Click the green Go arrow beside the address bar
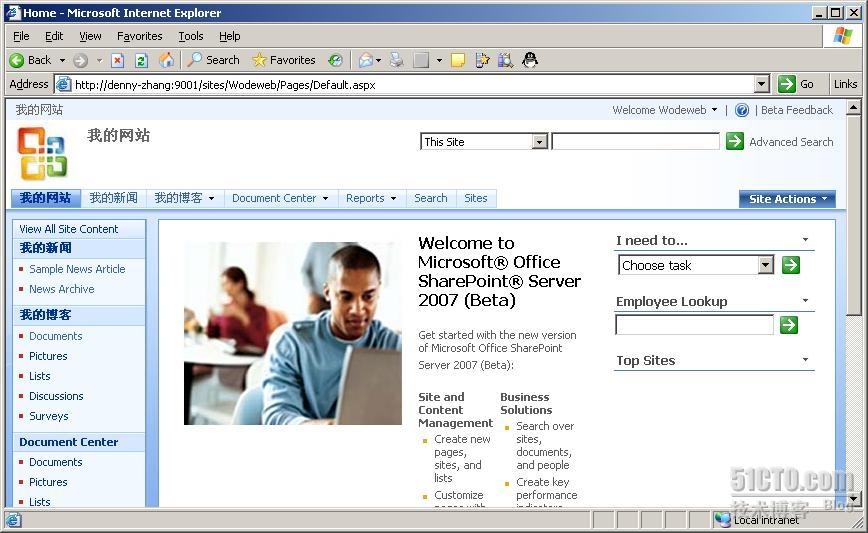 click(787, 84)
